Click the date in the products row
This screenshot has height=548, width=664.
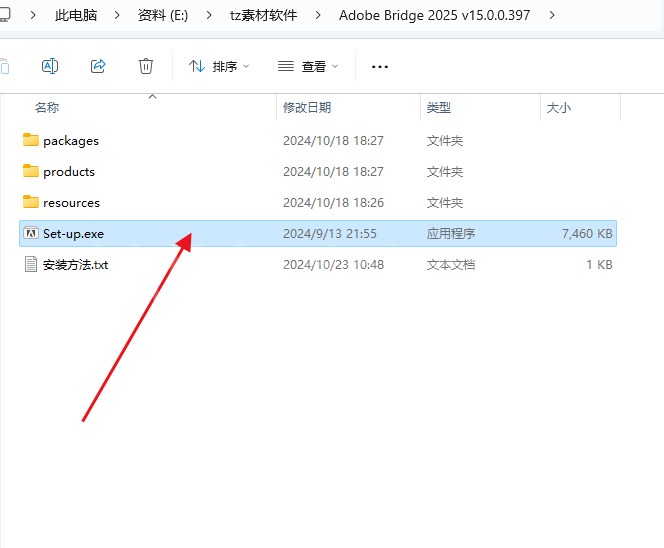(x=334, y=172)
